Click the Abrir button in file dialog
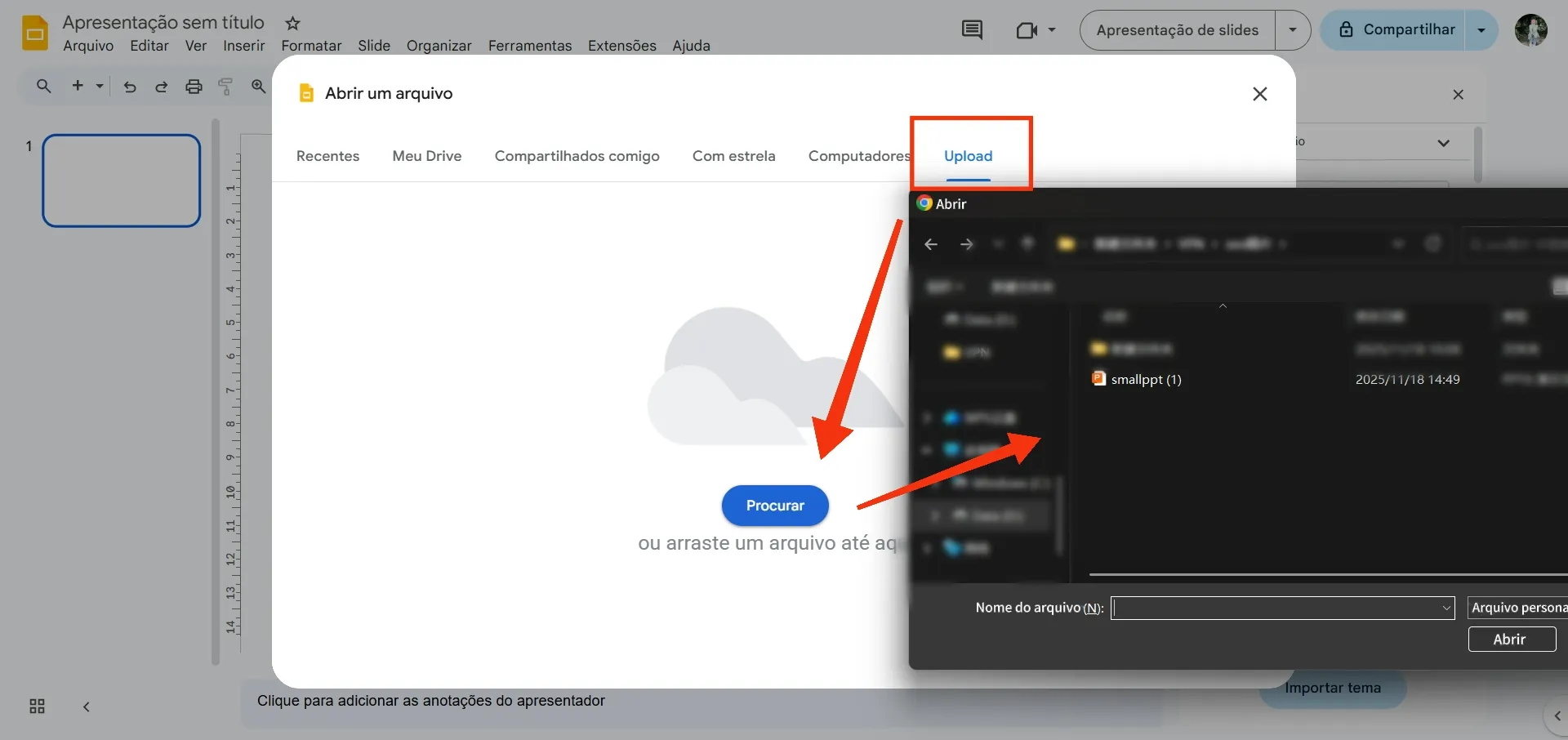Image resolution: width=1568 pixels, height=740 pixels. pyautogui.click(x=1510, y=639)
